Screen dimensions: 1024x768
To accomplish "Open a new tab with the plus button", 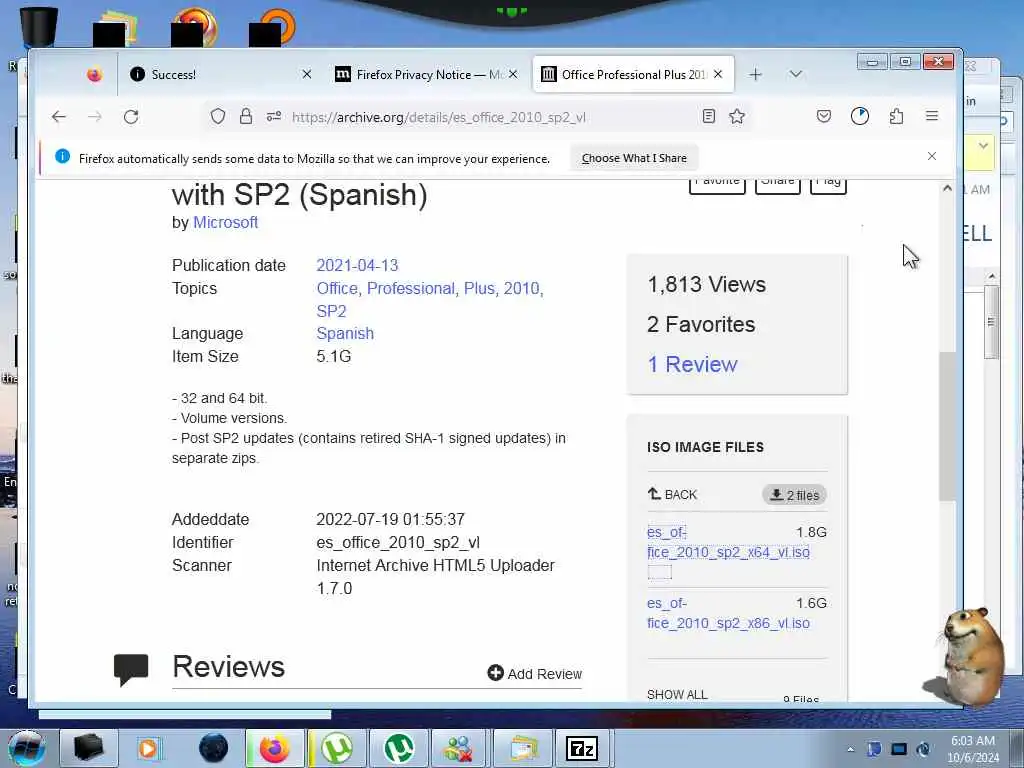I will pyautogui.click(x=756, y=74).
